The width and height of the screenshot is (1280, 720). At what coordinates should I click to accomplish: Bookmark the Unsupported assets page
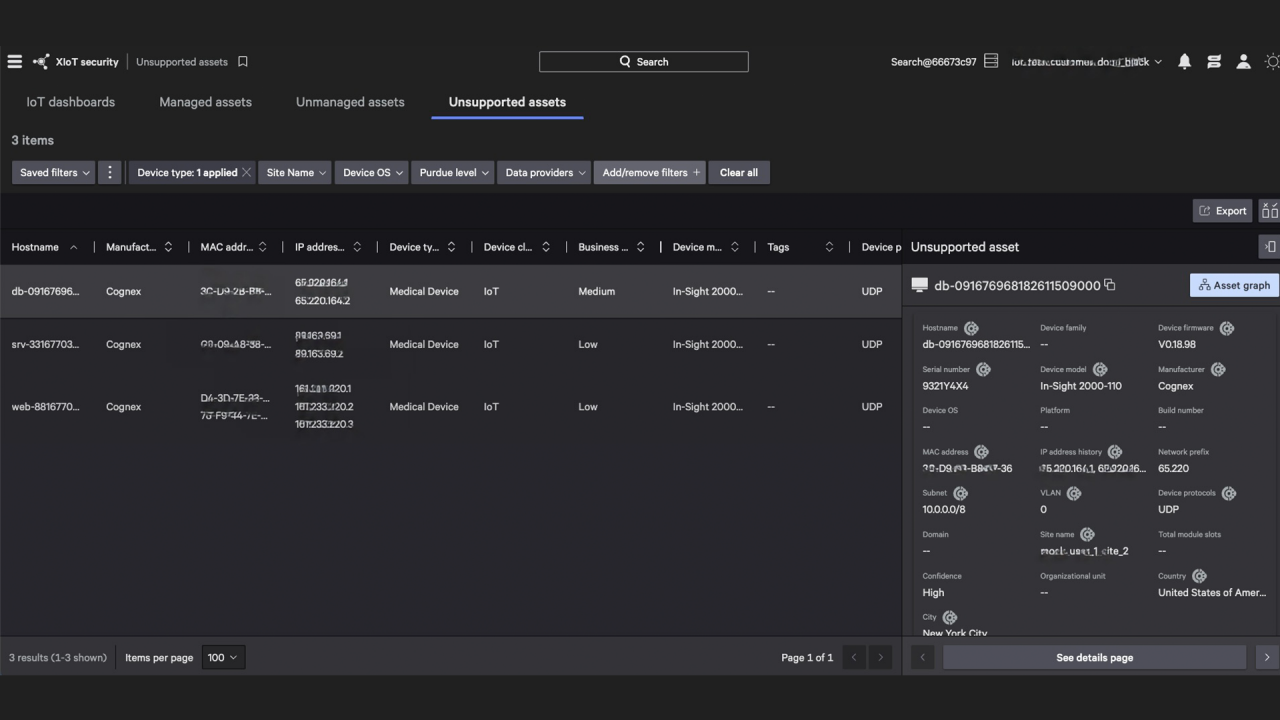(x=243, y=62)
